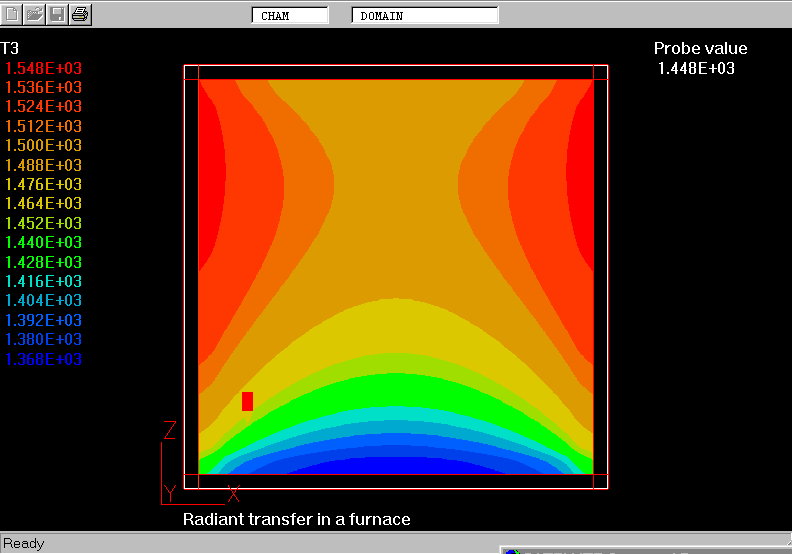Click the 1.548E+03 legend value
Screen dimensions: 792x554
click(44, 68)
